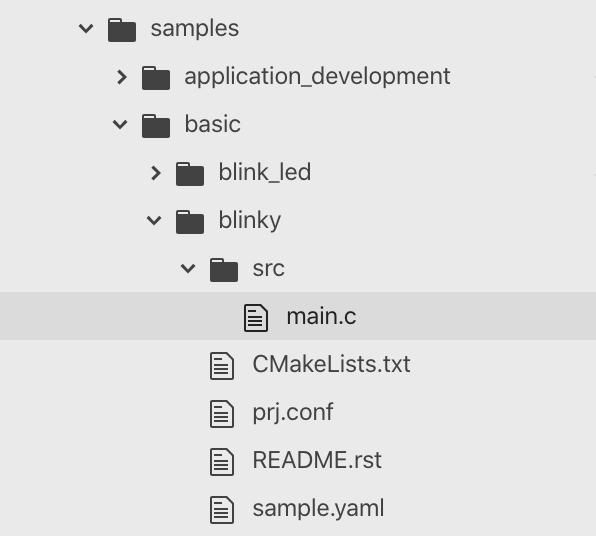
Task: Collapse the basic folder chevron
Action: tap(120, 124)
